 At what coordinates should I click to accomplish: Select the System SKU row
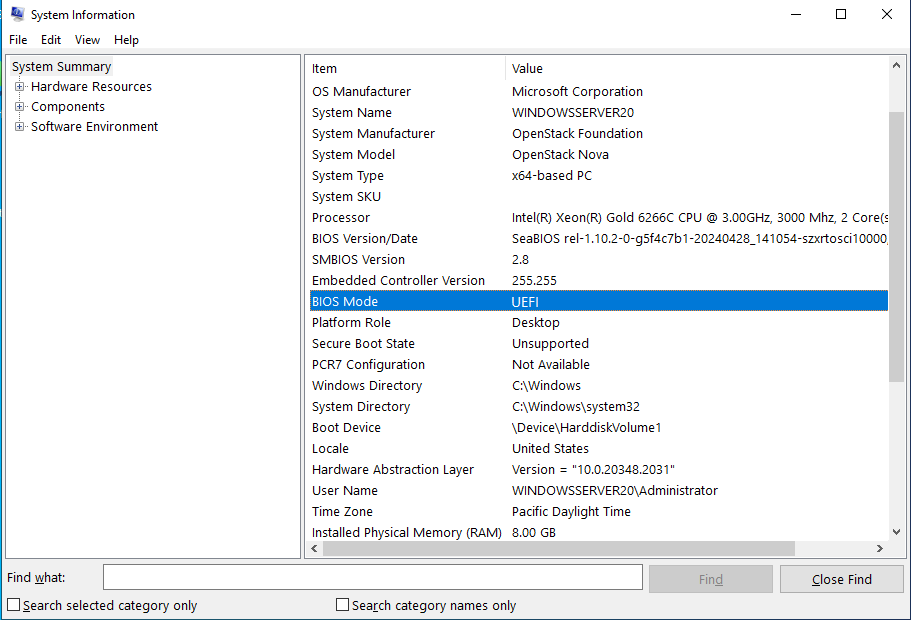click(598, 196)
